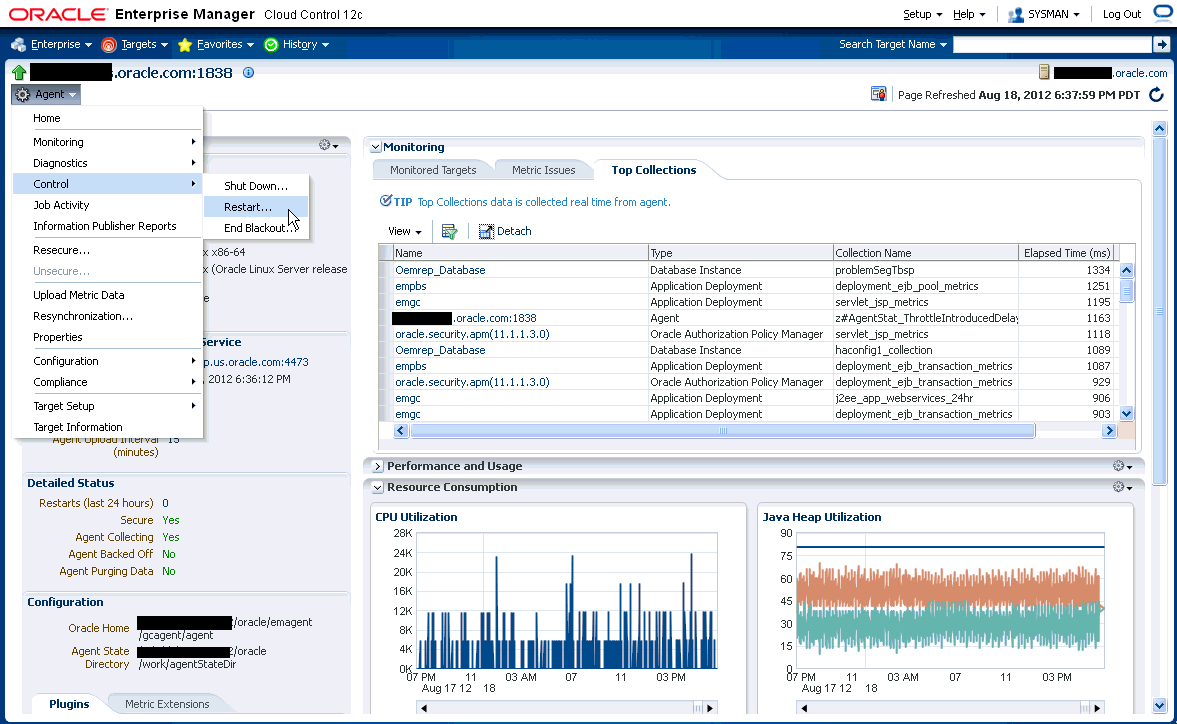Open the Agent dropdown menu
The image size is (1177, 724).
(x=47, y=95)
